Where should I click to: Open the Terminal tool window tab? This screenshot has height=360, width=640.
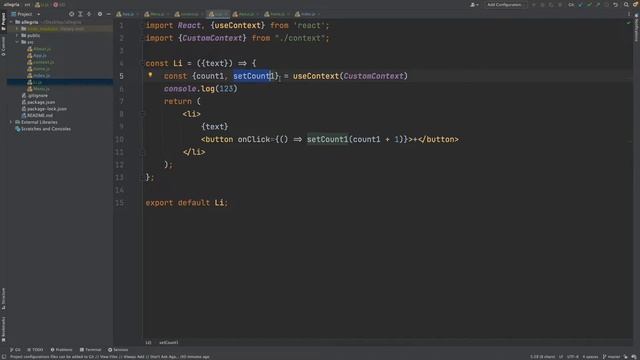point(90,350)
